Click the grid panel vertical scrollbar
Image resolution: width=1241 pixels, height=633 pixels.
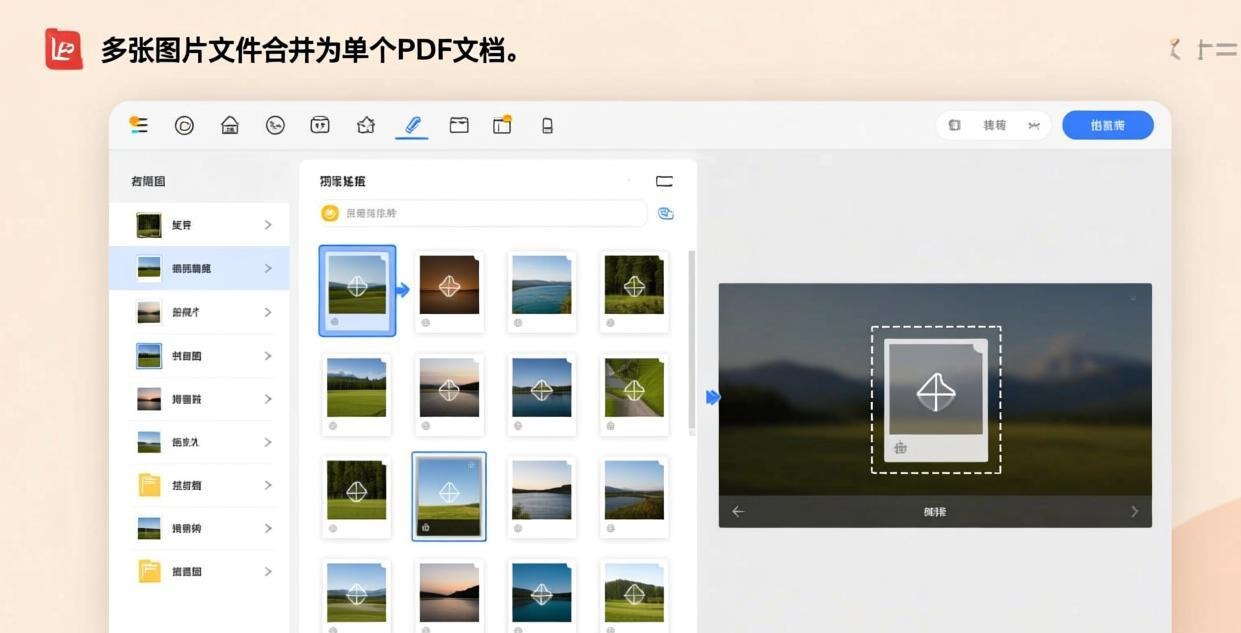(691, 343)
